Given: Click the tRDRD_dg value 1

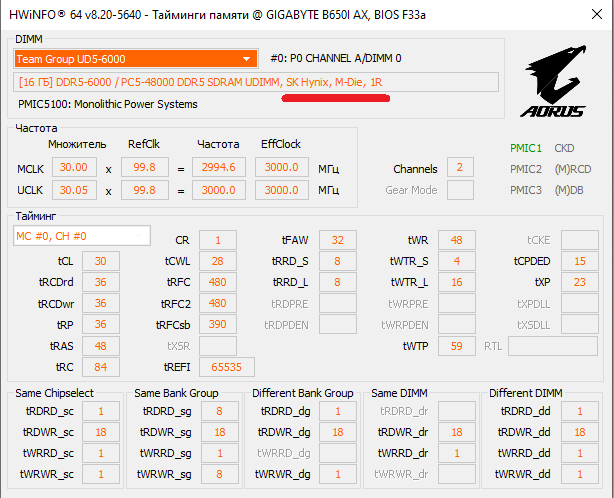Looking at the screenshot, I should point(338,411).
